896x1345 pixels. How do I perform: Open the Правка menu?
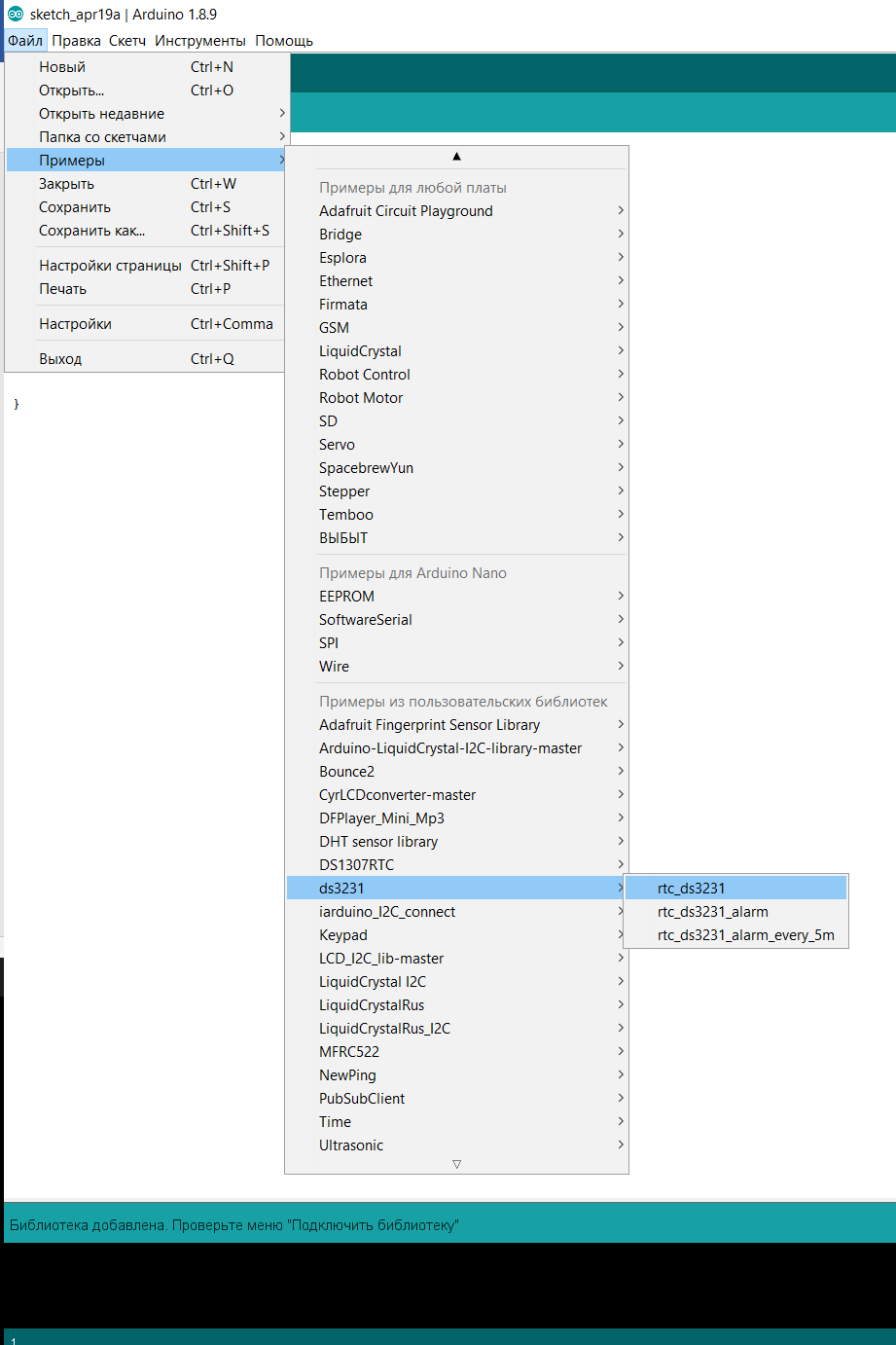pos(76,41)
